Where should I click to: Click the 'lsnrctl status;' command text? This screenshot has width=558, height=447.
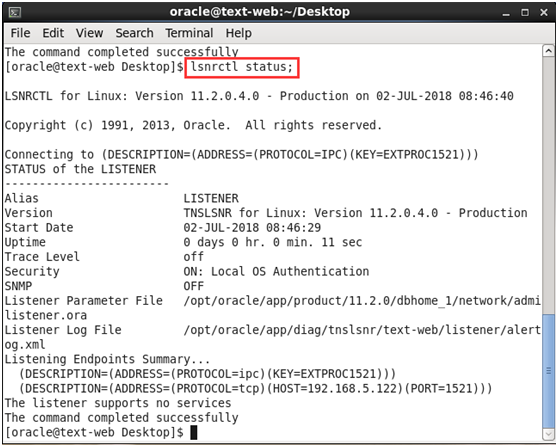pos(242,67)
